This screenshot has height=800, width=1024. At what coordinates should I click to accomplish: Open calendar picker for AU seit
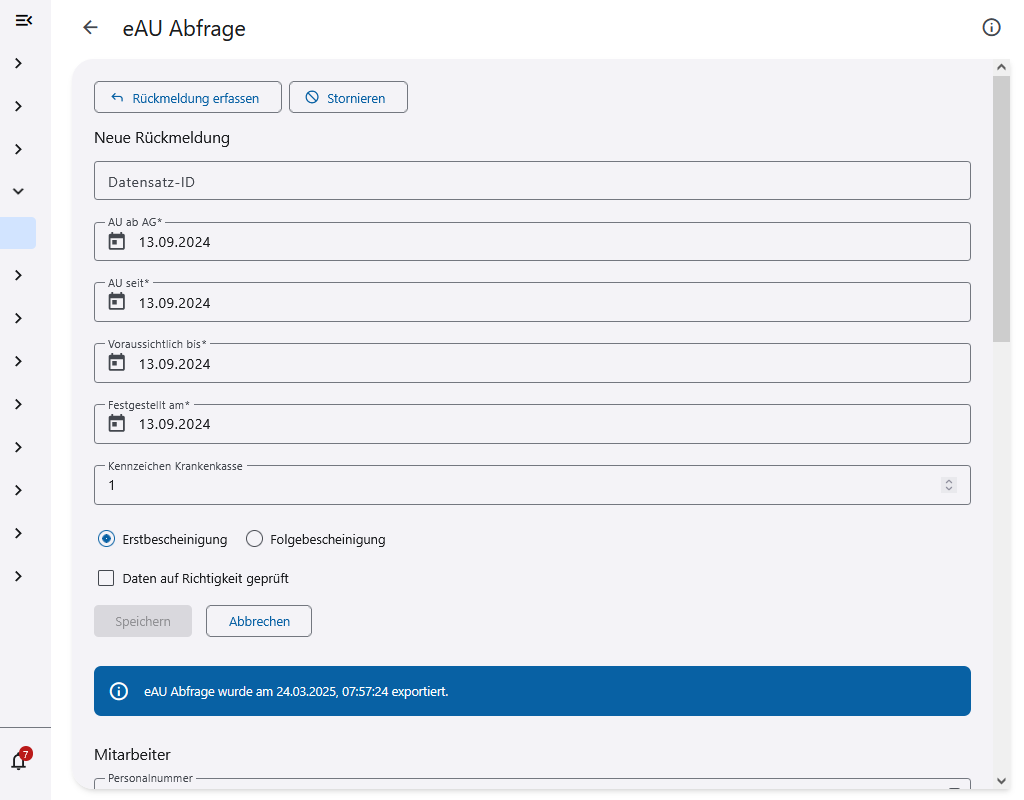(x=117, y=302)
